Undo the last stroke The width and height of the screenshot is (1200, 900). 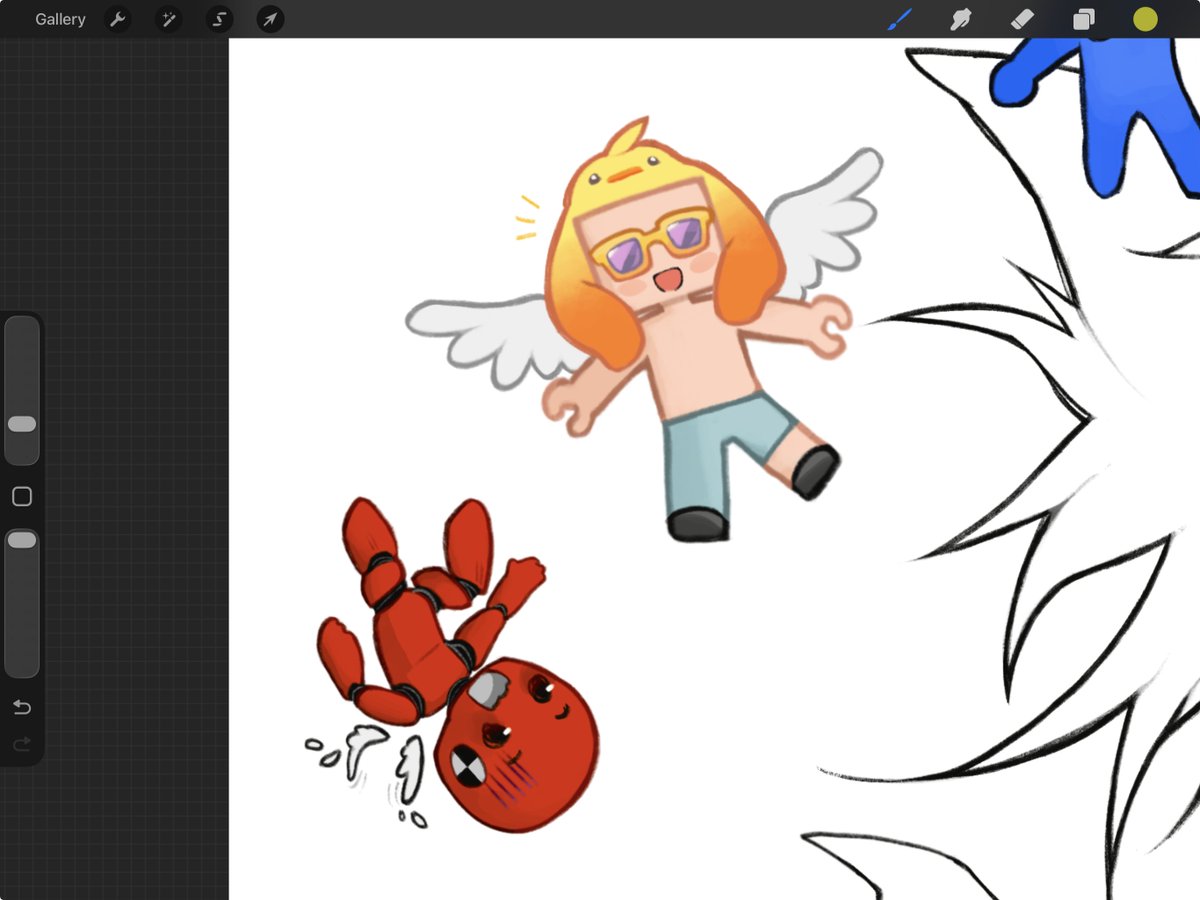point(22,708)
